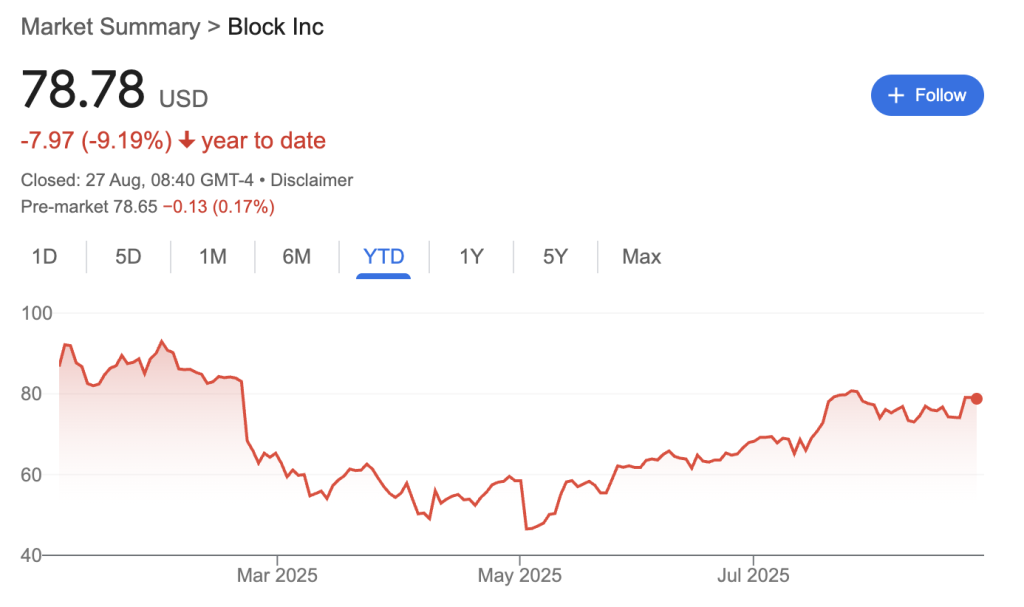The height and width of the screenshot is (607, 1024).
Task: Click the 78.78 share price
Action: (83, 91)
